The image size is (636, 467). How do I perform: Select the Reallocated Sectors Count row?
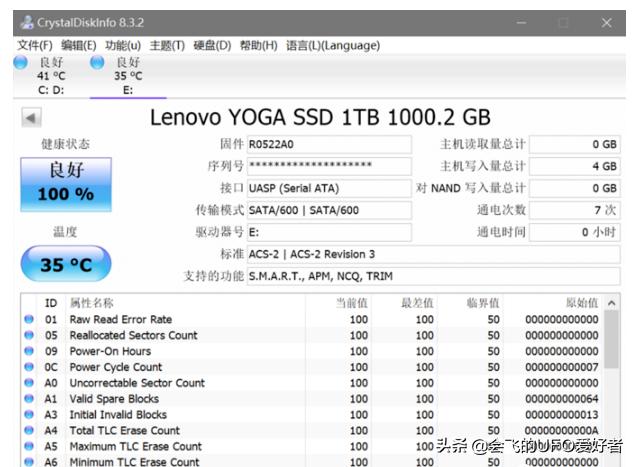[x=312, y=335]
